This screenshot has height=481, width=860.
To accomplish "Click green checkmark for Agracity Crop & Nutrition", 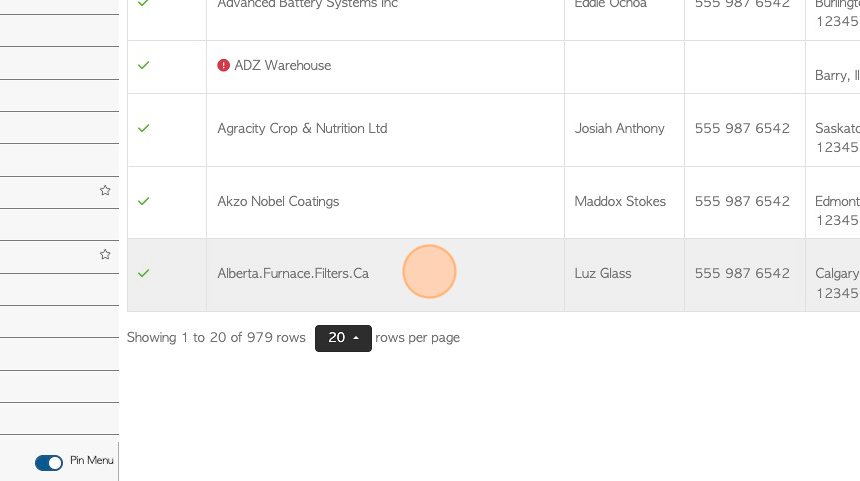I will coord(144,128).
